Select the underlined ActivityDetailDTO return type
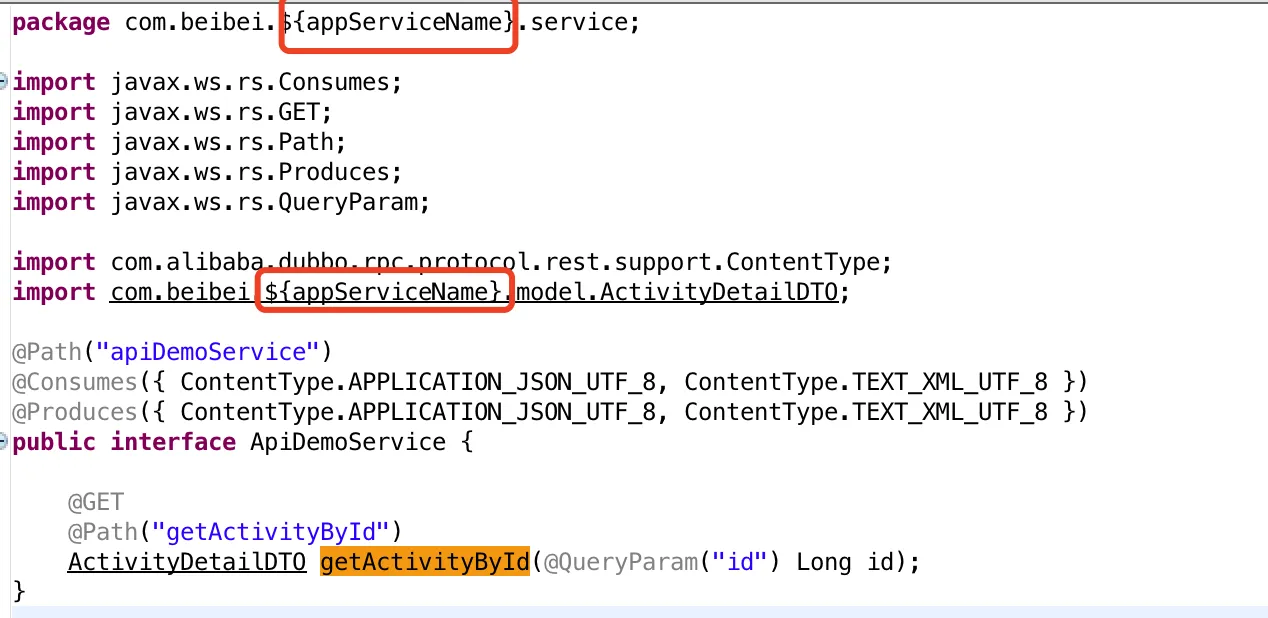 (x=187, y=562)
